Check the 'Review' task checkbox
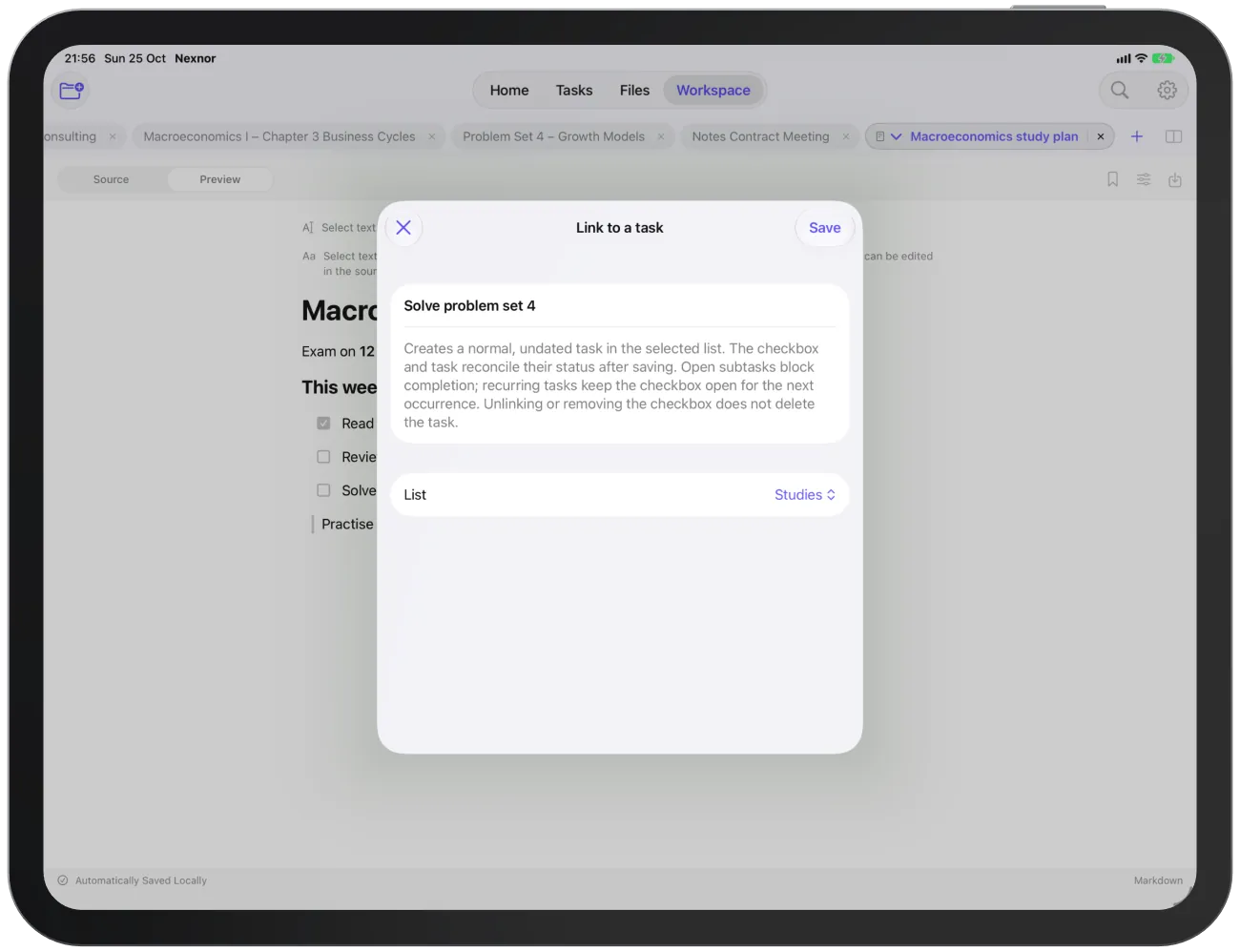This screenshot has height=952, width=1240. 323,457
